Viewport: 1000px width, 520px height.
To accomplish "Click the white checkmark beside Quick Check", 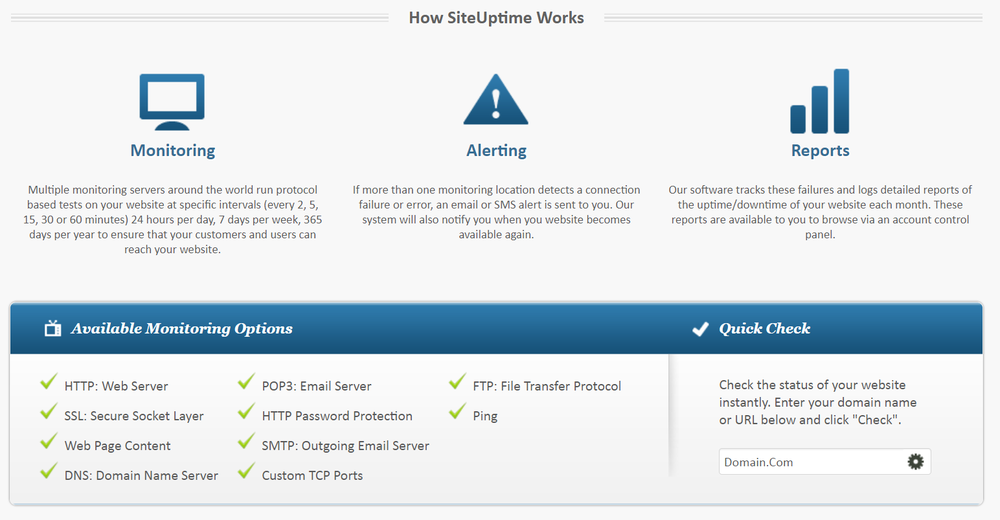I will click(x=700, y=329).
